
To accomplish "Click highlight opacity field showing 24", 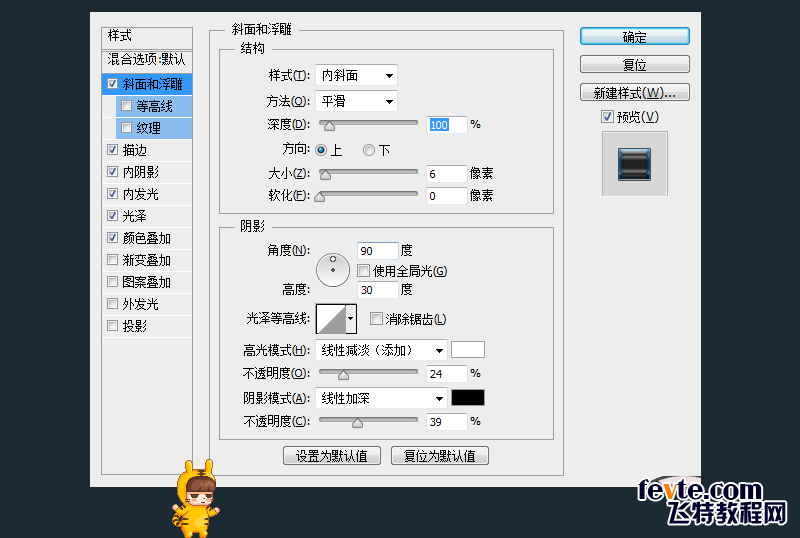I will (446, 374).
